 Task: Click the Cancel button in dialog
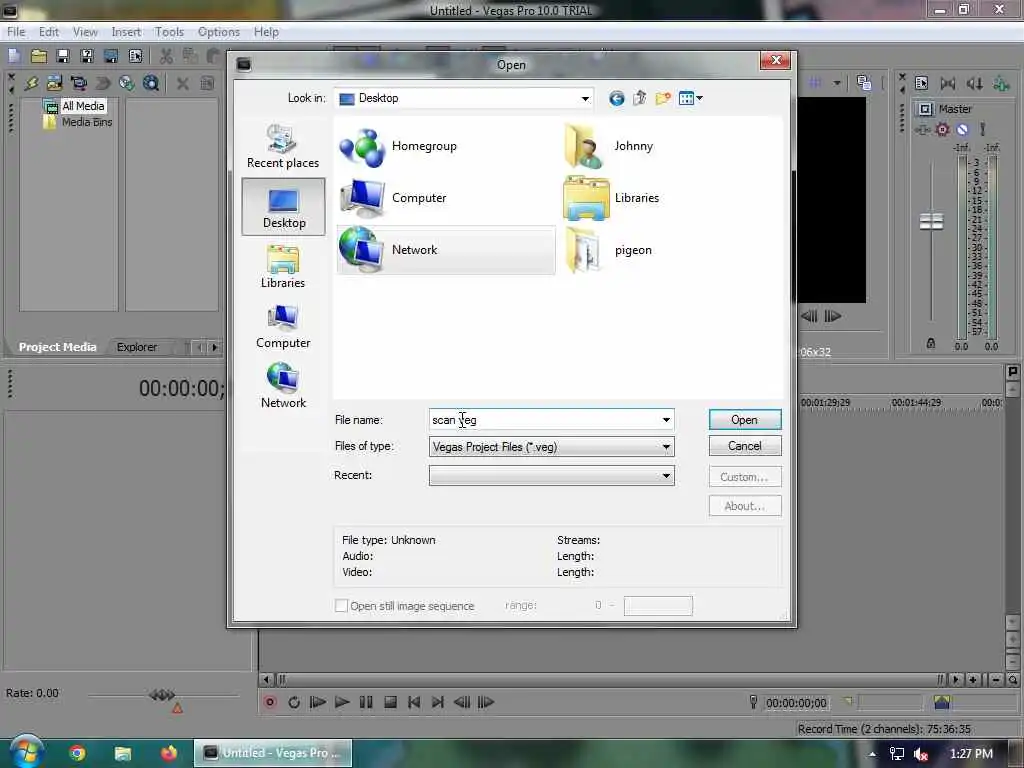[744, 445]
